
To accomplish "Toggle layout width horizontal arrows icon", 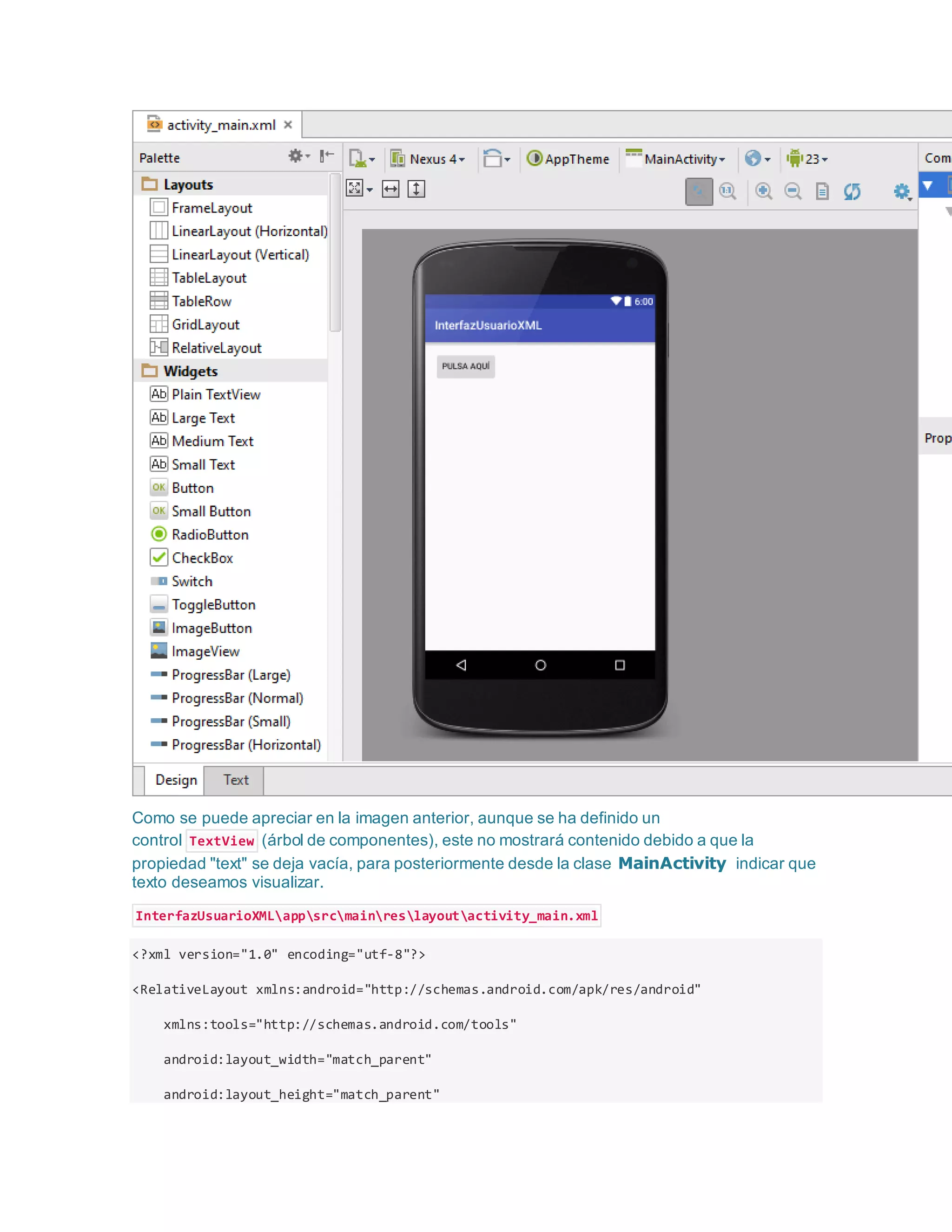I will [x=390, y=189].
